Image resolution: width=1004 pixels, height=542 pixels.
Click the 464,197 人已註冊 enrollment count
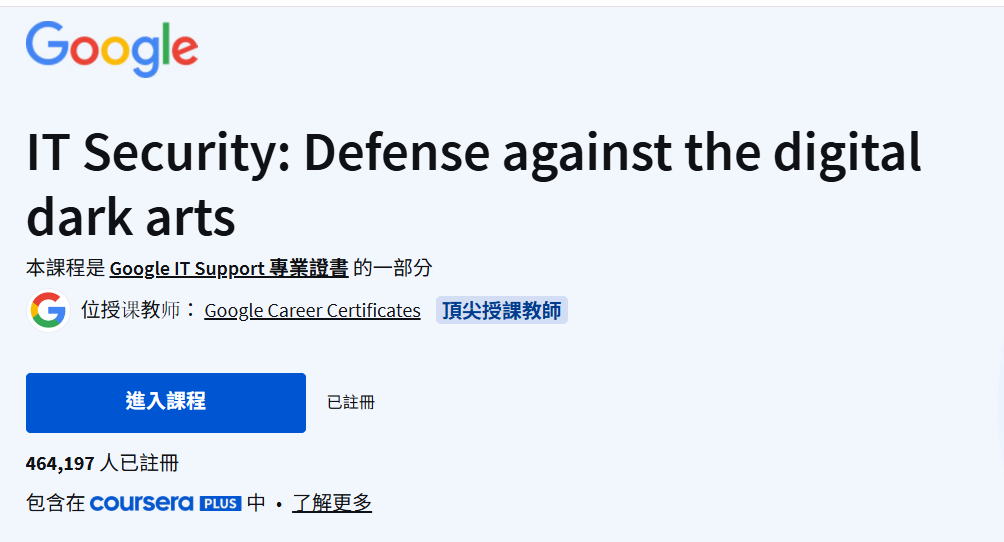tap(102, 463)
